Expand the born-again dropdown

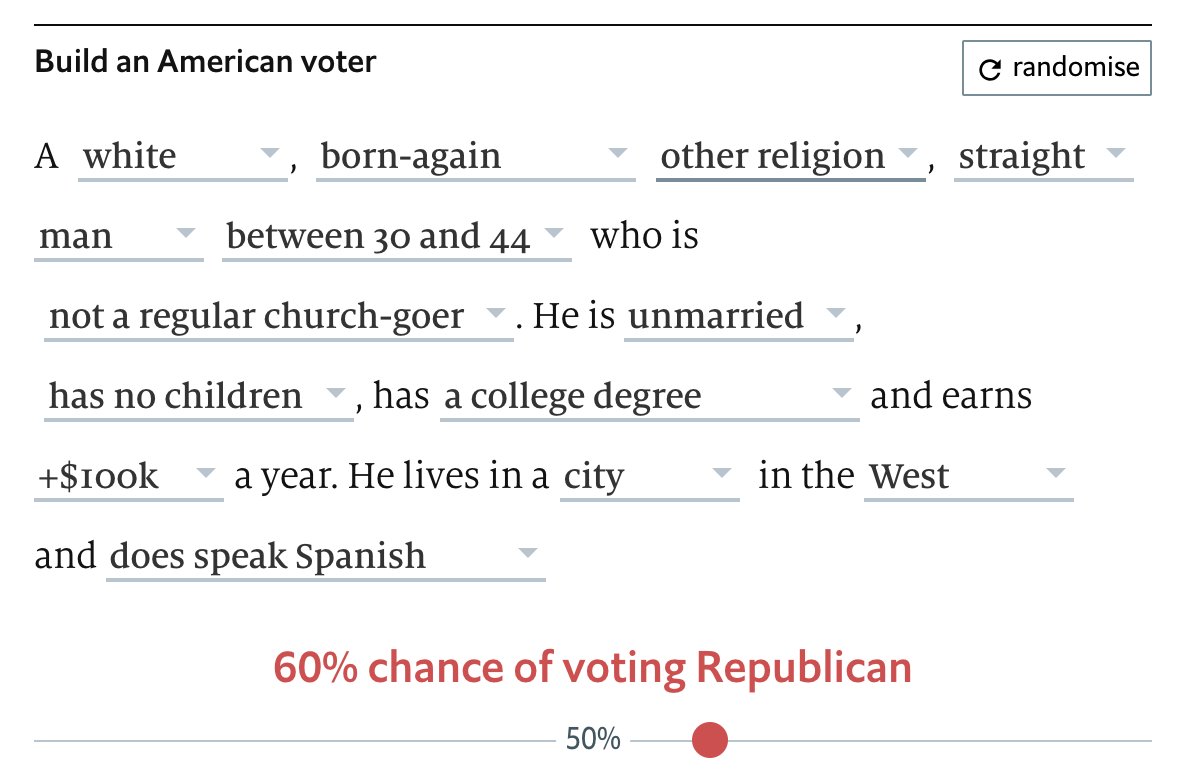point(475,157)
